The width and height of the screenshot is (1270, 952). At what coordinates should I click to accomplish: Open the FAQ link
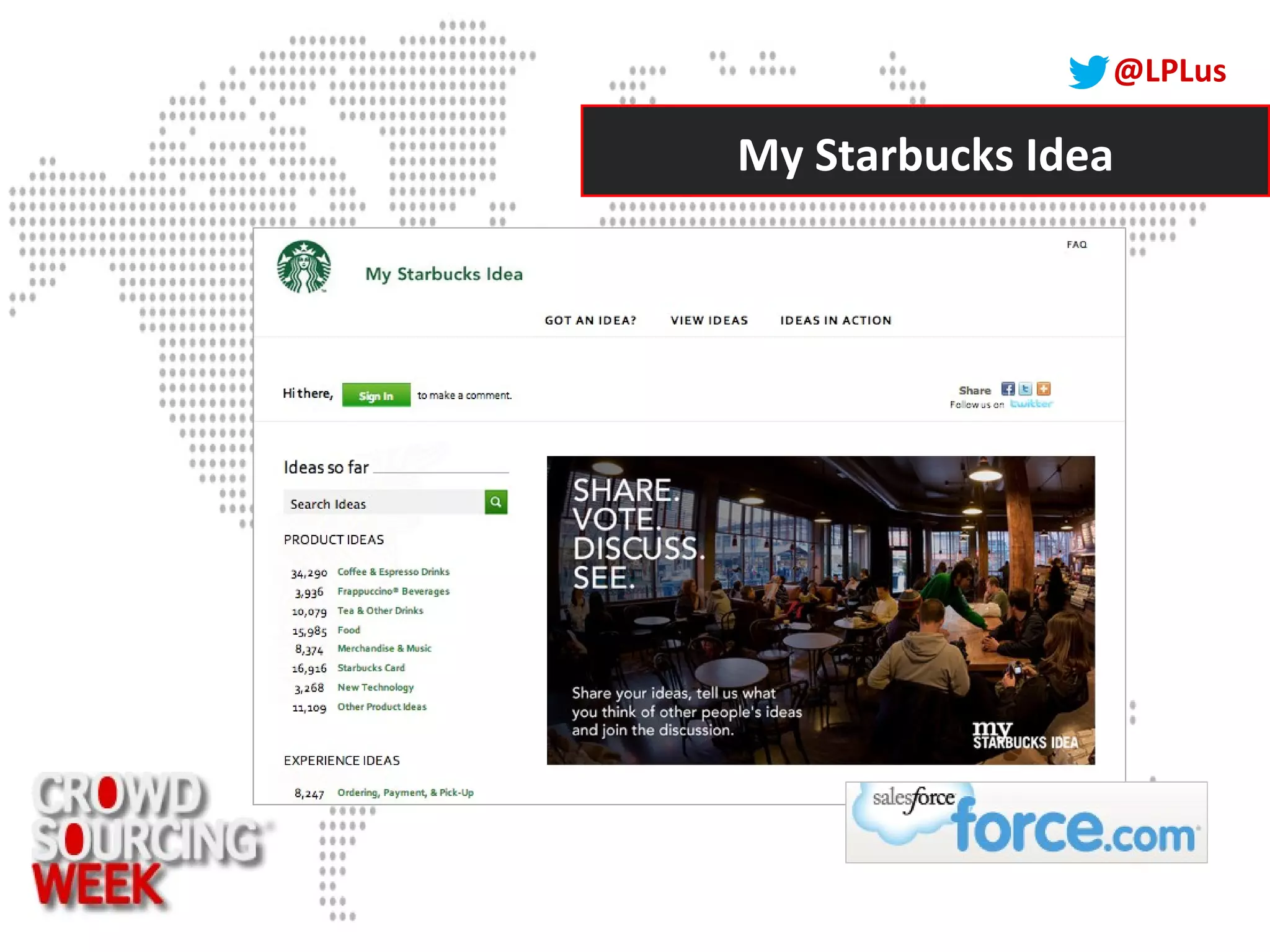pos(1077,244)
